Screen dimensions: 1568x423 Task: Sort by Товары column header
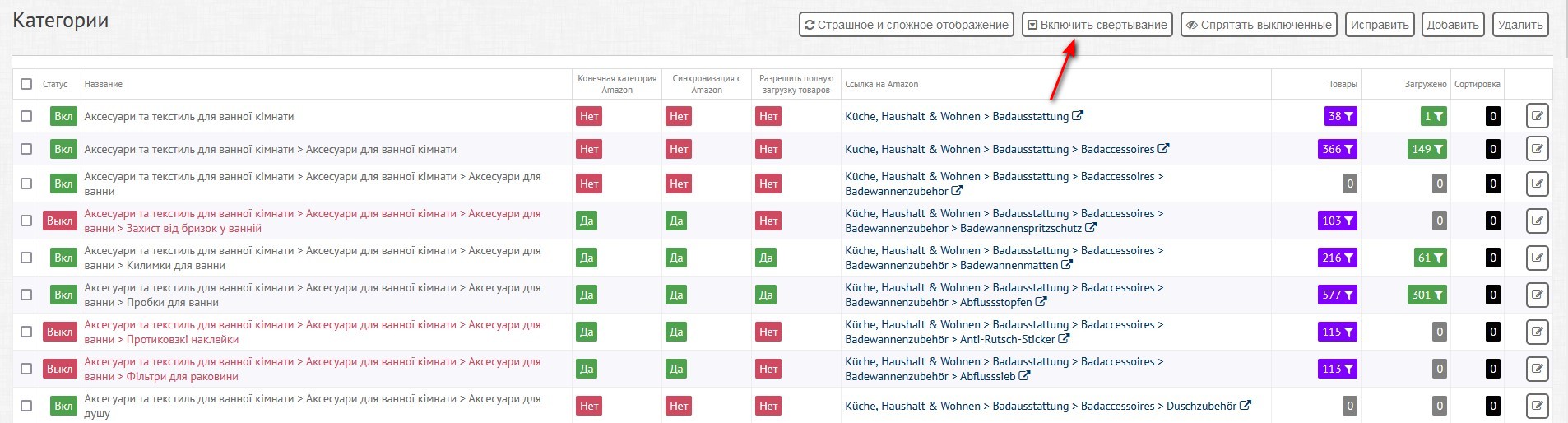(1343, 84)
